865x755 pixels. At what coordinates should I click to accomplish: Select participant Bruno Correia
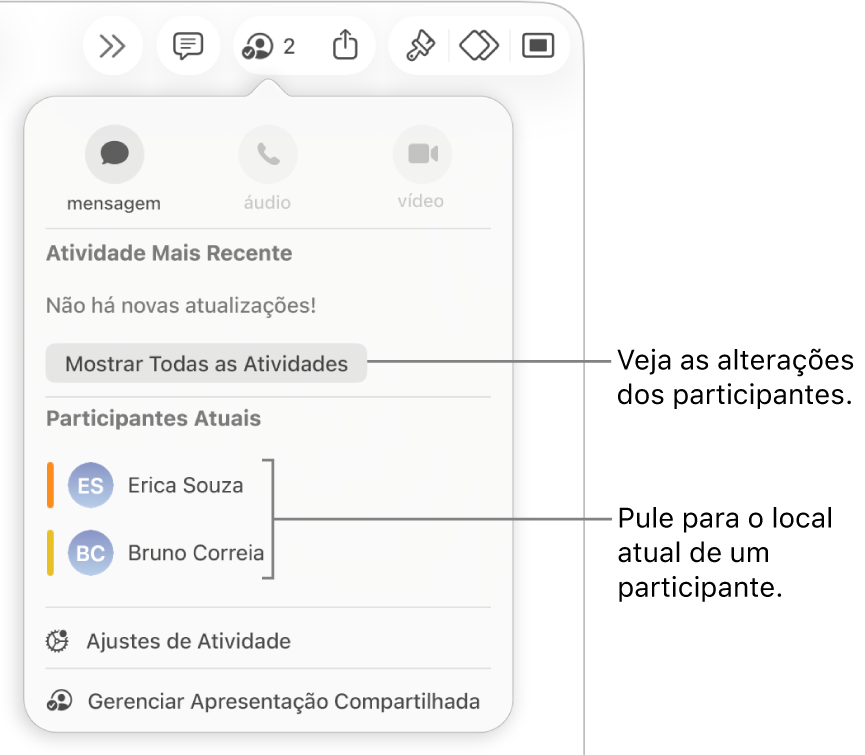pyautogui.click(x=196, y=553)
